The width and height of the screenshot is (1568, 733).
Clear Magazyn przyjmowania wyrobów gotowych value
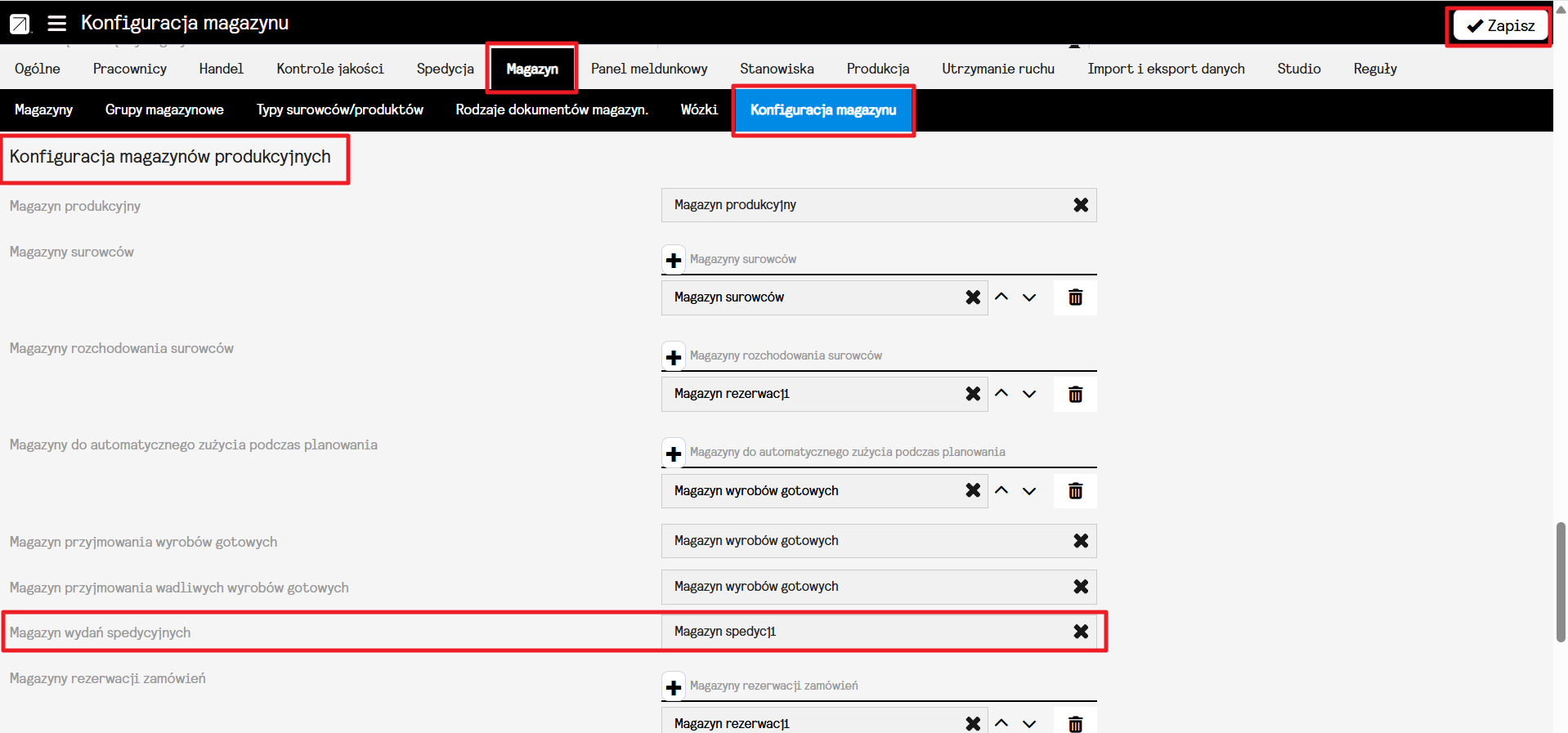coord(1081,541)
